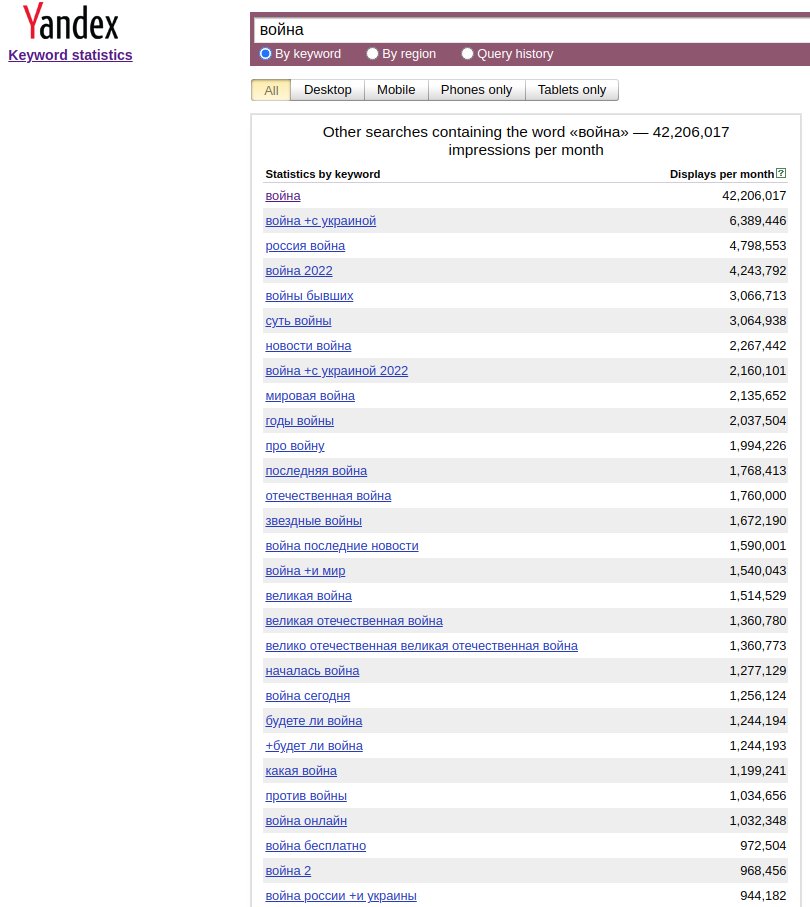Viewport: 810px width, 907px height.
Task: Open велико отечественная великая отечественная война link
Action: 421,646
